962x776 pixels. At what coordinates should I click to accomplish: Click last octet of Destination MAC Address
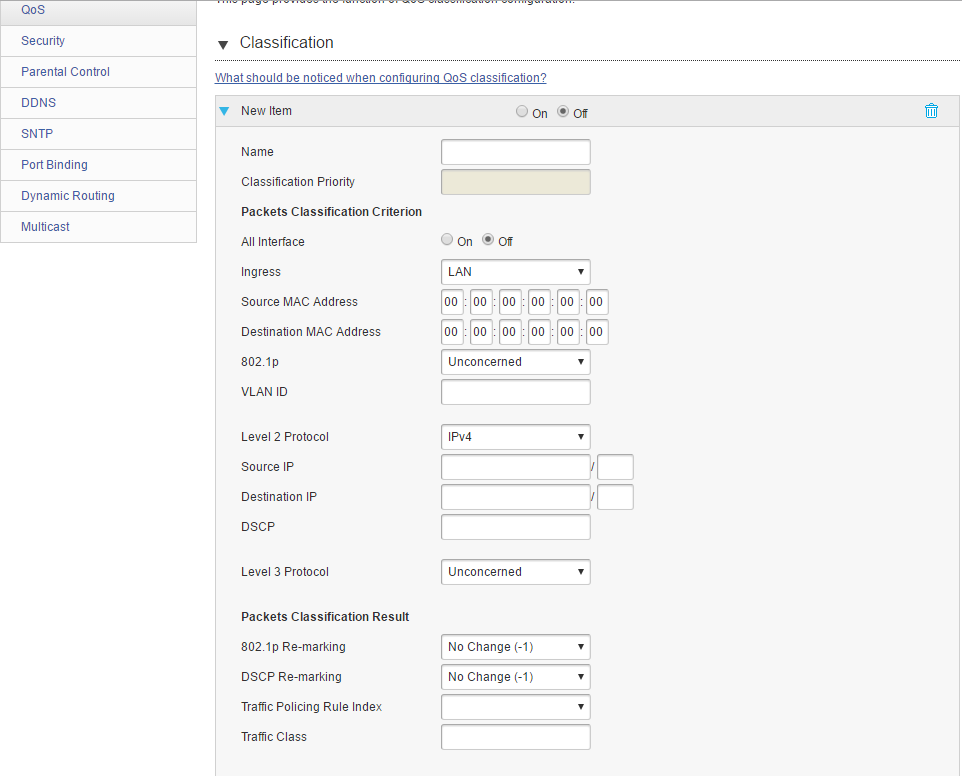point(597,332)
